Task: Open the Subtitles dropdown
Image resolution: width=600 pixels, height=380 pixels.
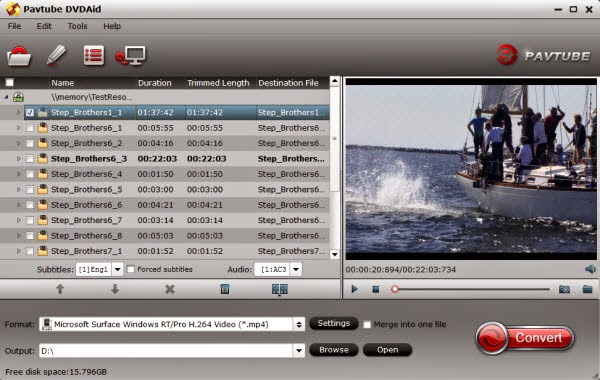Action: (x=117, y=269)
